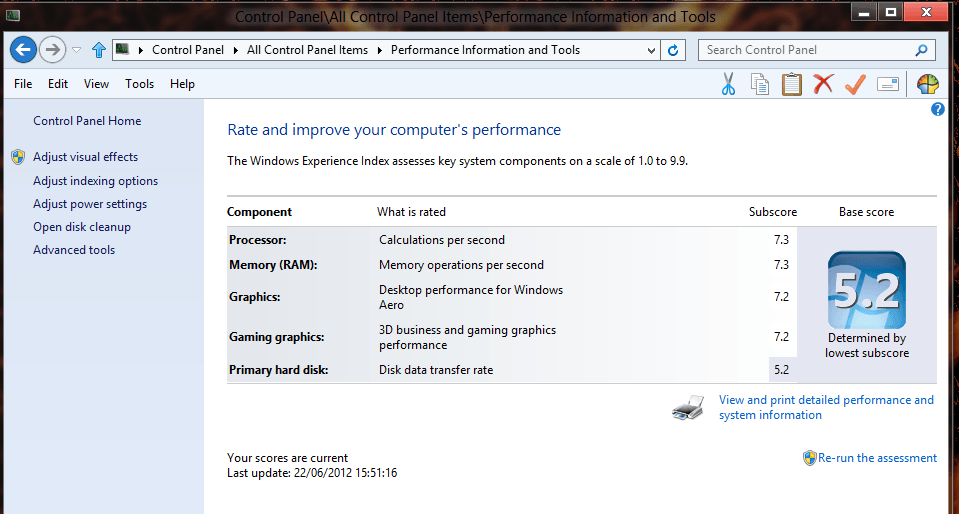959x514 pixels.
Task: Open disk cleanup link
Action: click(x=82, y=226)
